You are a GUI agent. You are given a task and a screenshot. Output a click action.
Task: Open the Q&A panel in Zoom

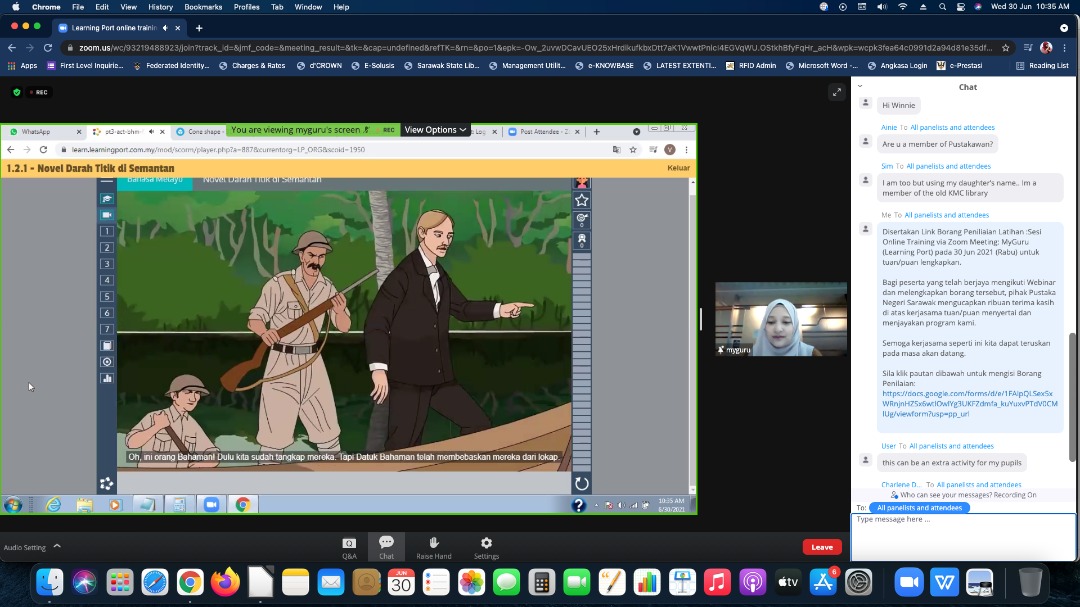[x=349, y=548]
